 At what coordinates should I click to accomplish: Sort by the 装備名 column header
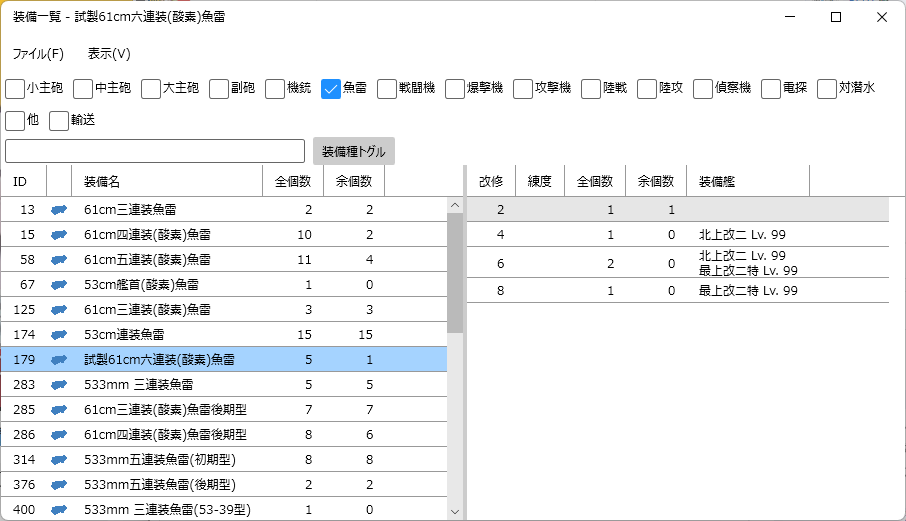pos(167,181)
